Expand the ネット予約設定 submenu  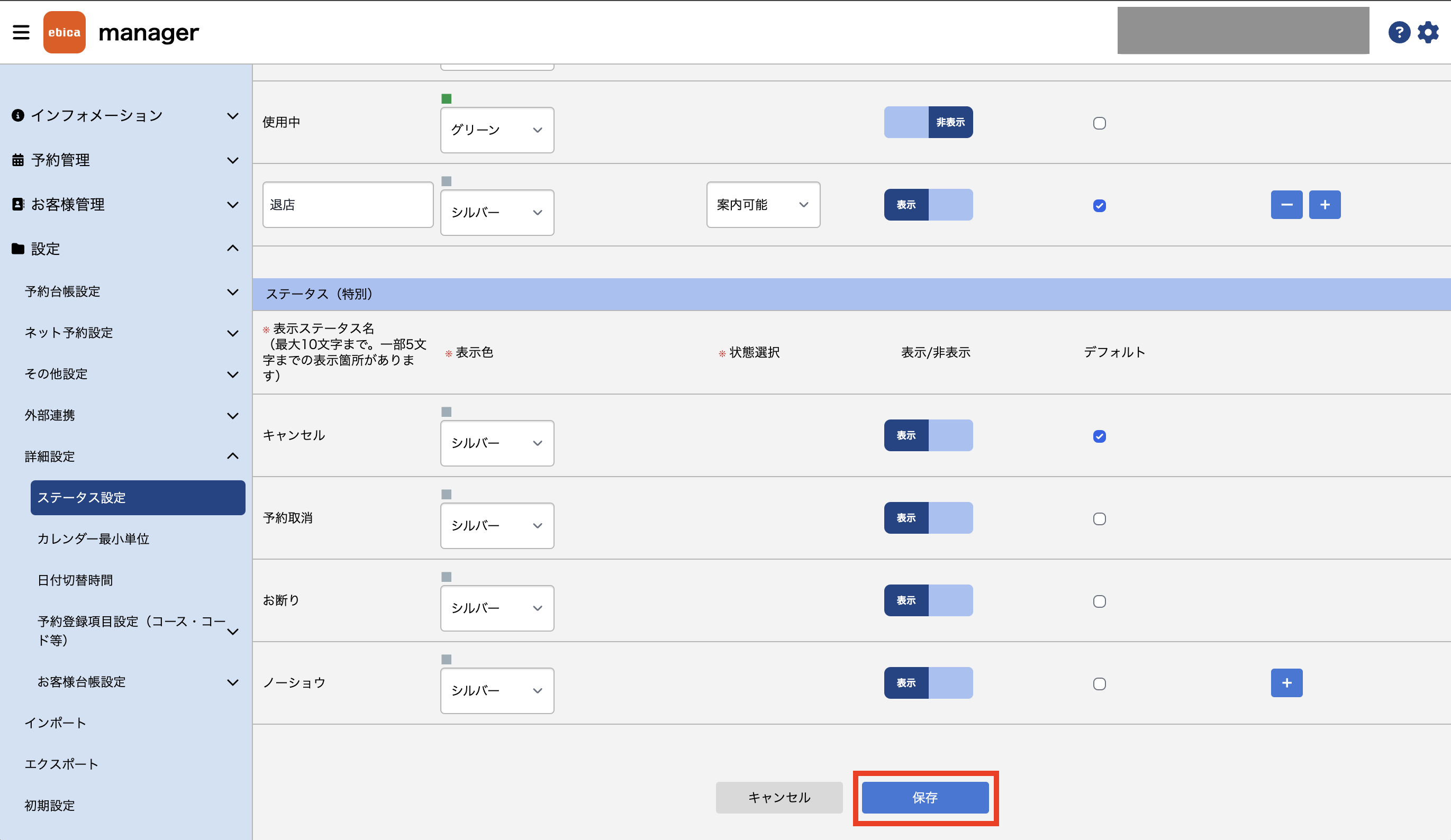233,333
